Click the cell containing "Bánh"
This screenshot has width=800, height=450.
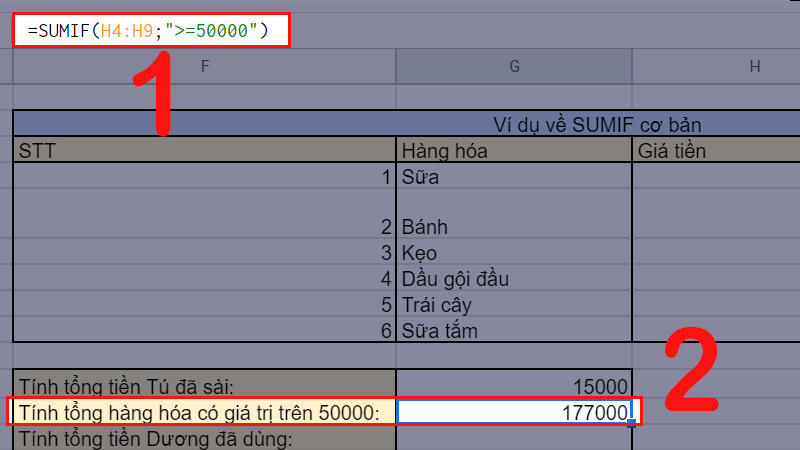coord(514,225)
